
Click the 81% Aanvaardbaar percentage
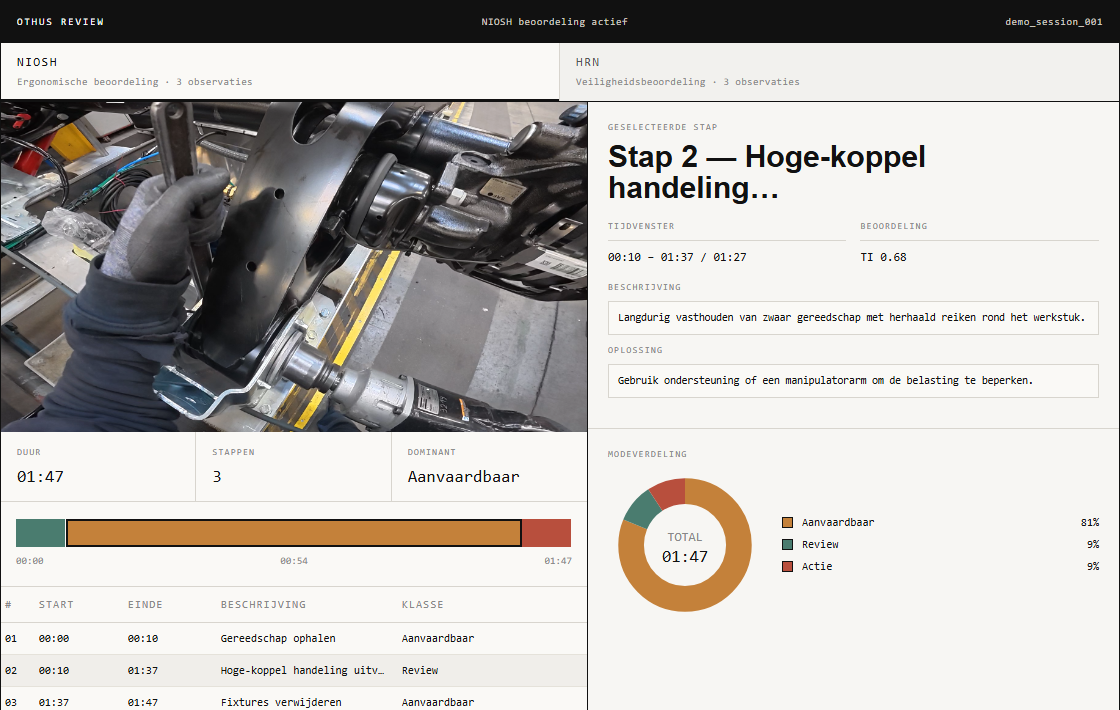point(1090,522)
